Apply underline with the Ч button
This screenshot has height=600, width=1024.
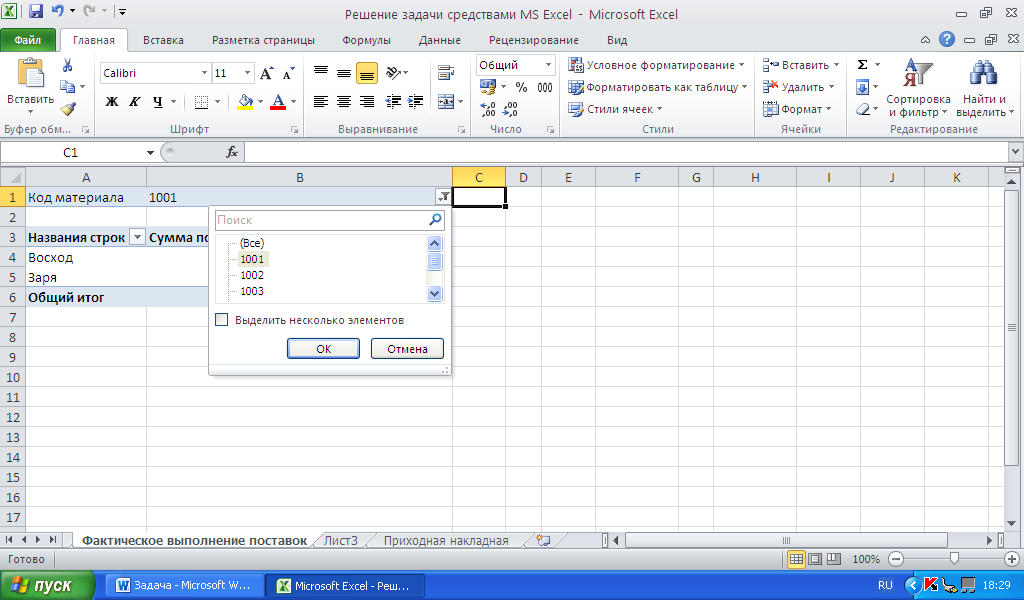point(157,102)
